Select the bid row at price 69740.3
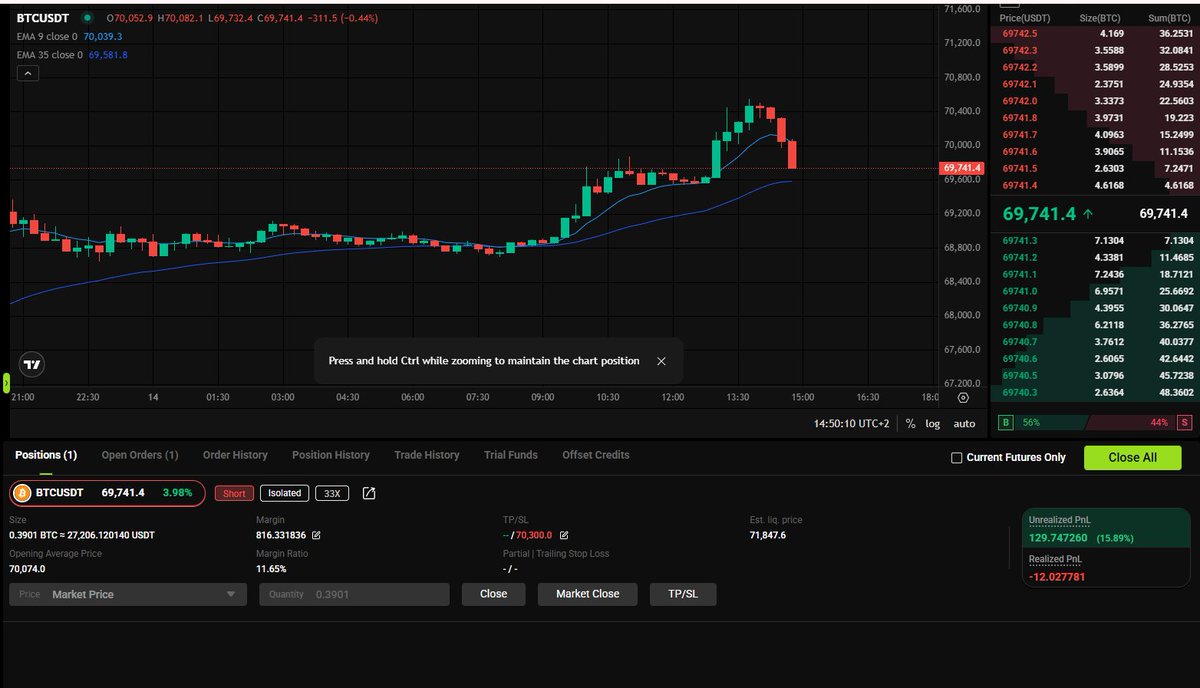This screenshot has height=688, width=1200. (x=1094, y=392)
